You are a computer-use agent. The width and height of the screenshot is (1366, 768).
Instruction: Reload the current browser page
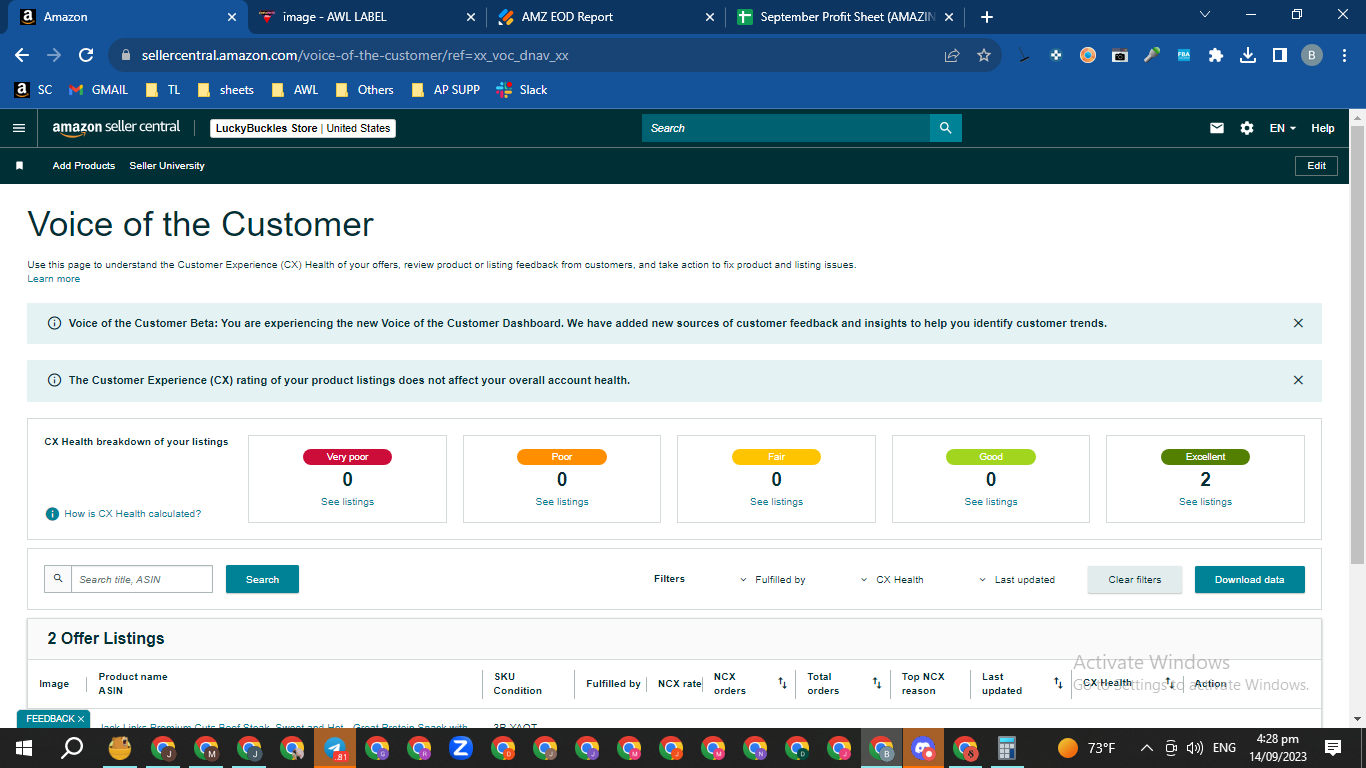[x=86, y=56]
